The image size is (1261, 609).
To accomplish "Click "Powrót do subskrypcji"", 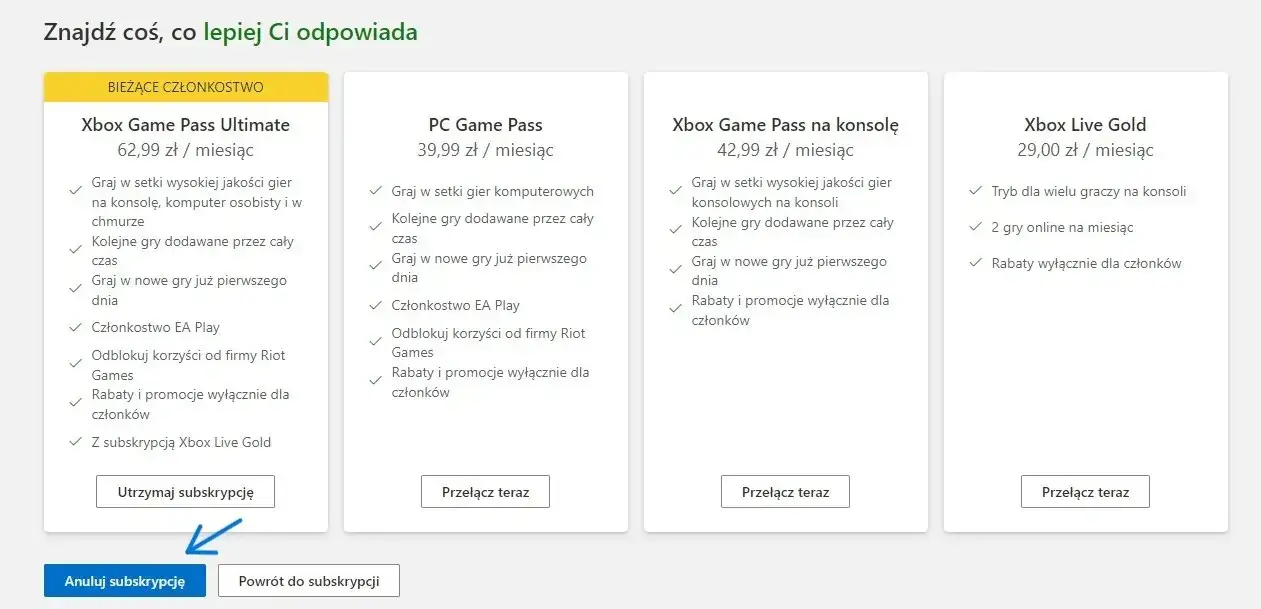I will coord(308,580).
